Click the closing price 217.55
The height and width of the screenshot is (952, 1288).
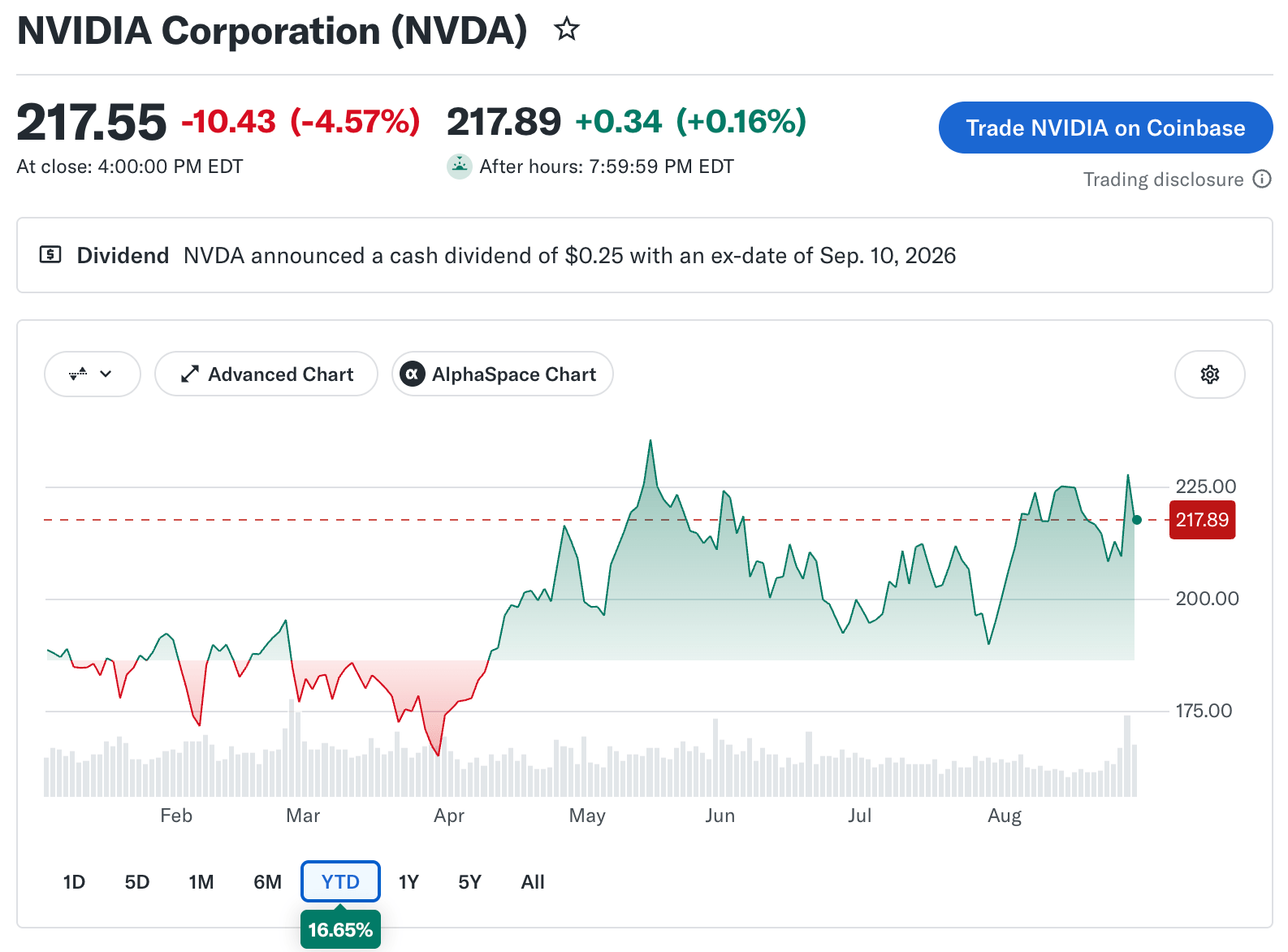coord(92,122)
